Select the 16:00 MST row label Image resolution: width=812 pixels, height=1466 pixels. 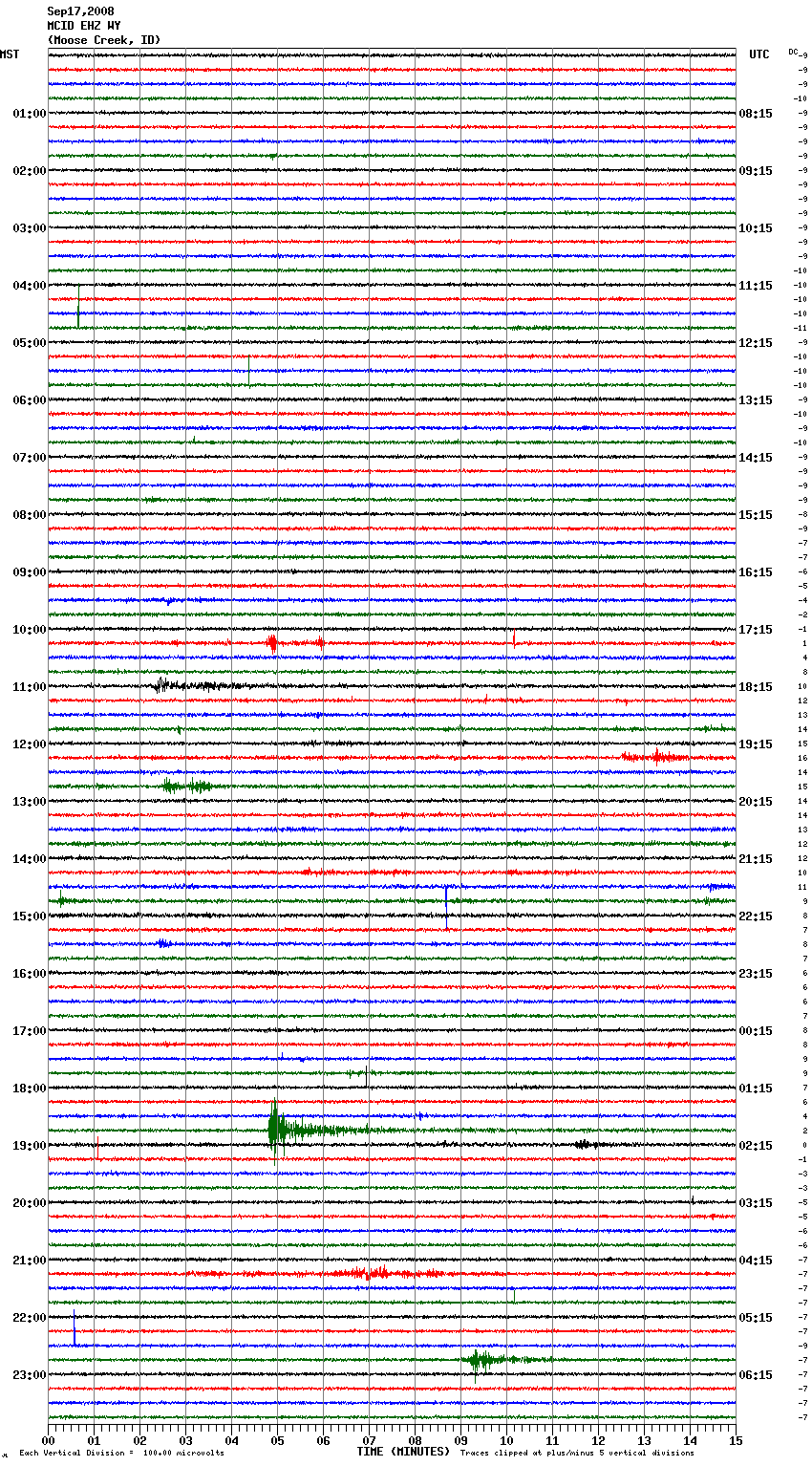pyautogui.click(x=29, y=974)
